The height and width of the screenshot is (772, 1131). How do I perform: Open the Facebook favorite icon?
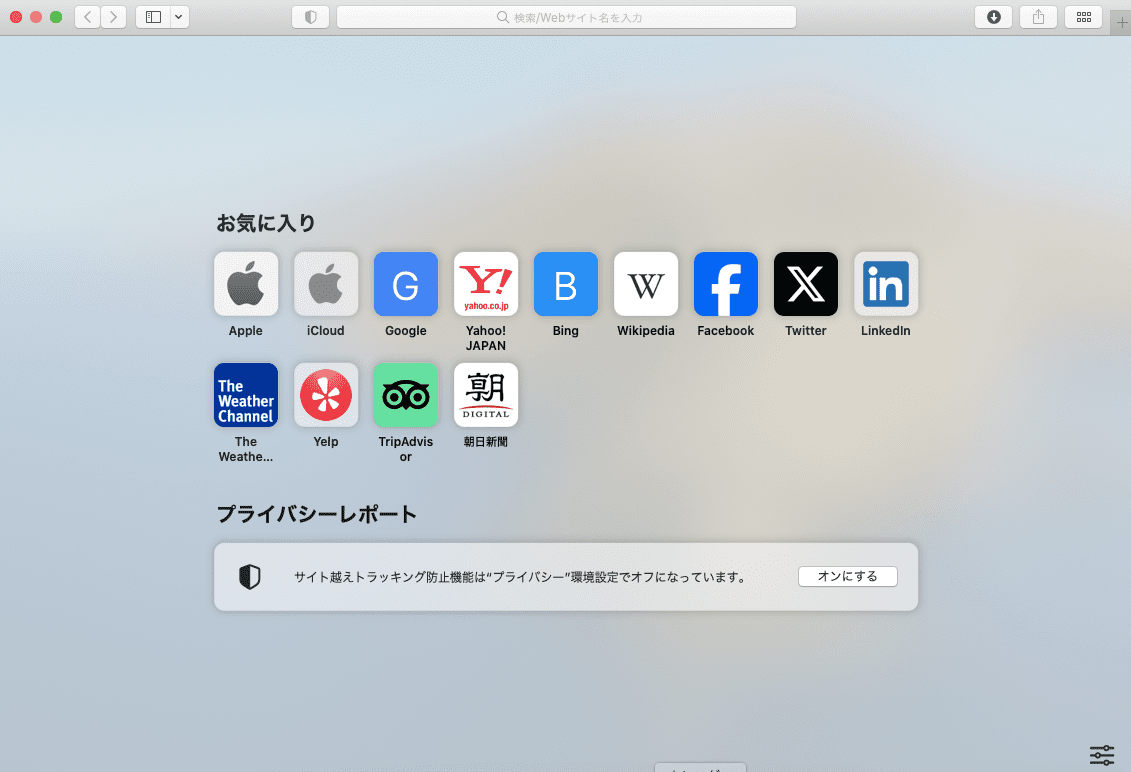coord(725,284)
